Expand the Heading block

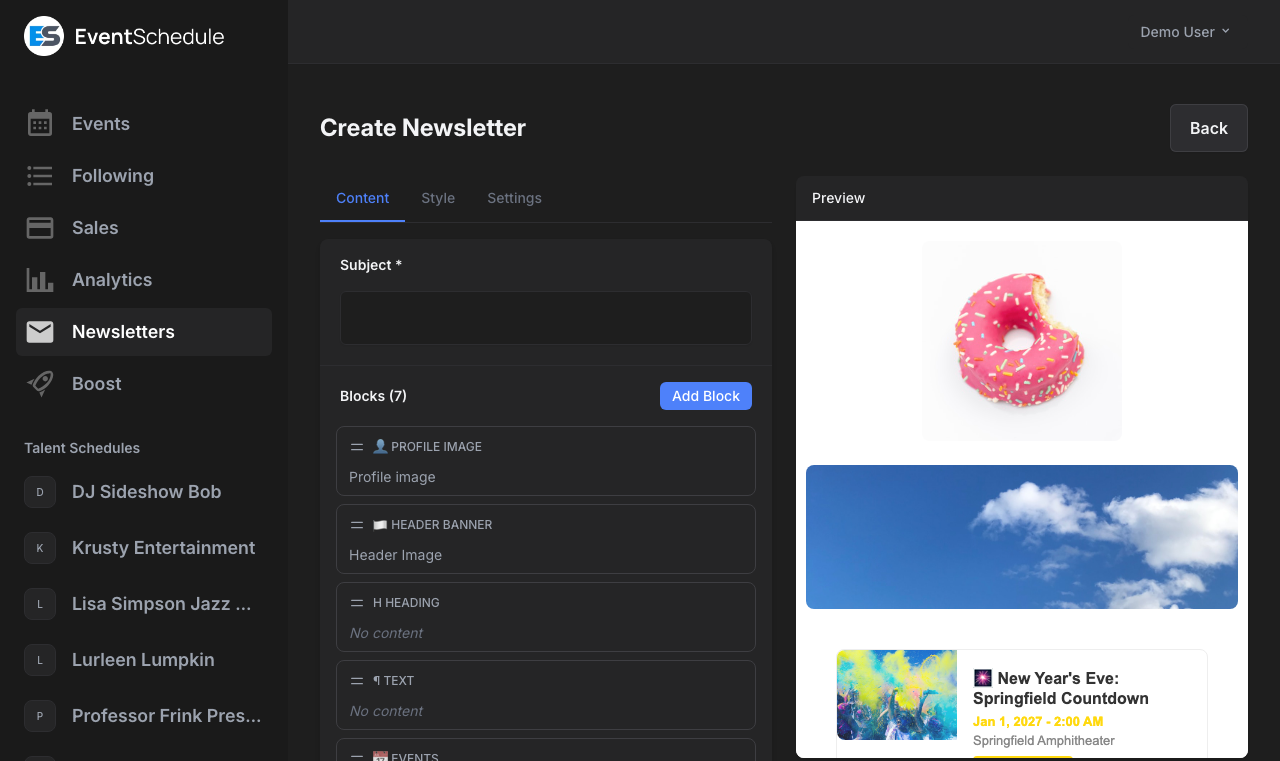(545, 617)
